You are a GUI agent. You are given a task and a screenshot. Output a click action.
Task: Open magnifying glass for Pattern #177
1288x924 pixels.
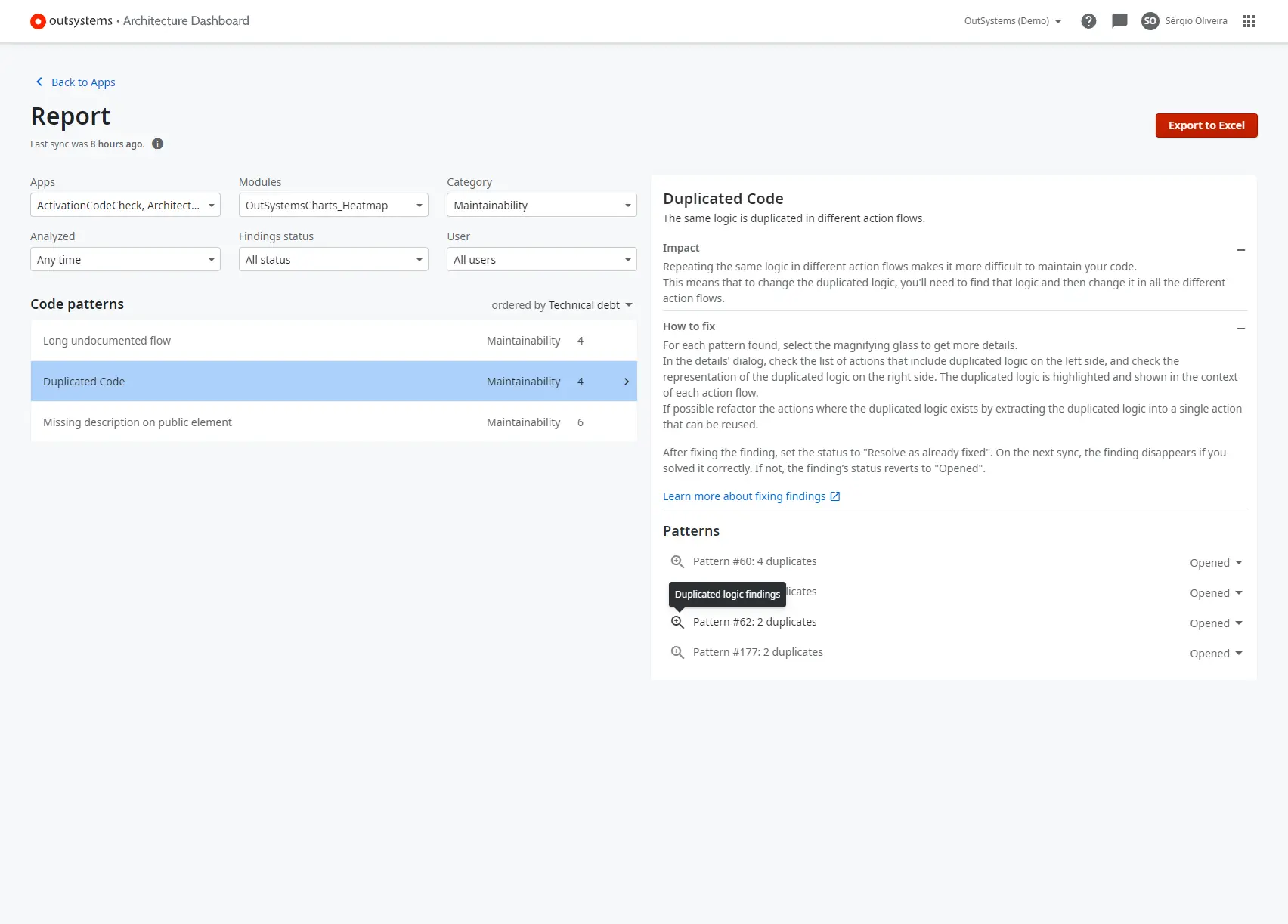tap(677, 652)
